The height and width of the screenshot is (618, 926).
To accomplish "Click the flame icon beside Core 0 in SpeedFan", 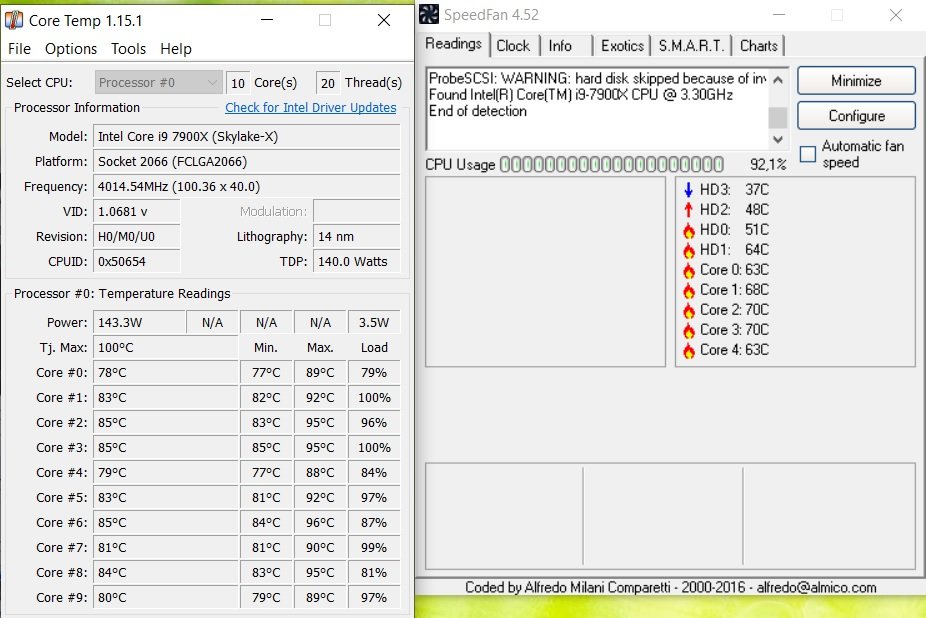I will point(689,270).
